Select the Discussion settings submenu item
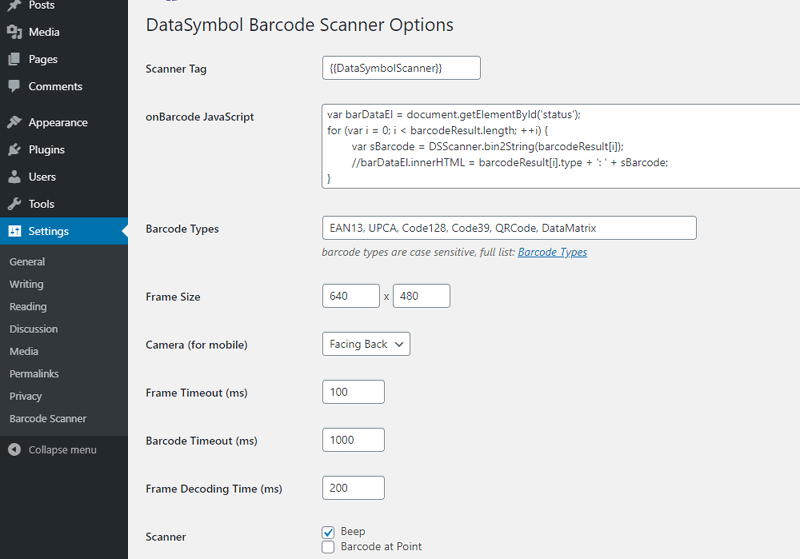 coord(34,329)
